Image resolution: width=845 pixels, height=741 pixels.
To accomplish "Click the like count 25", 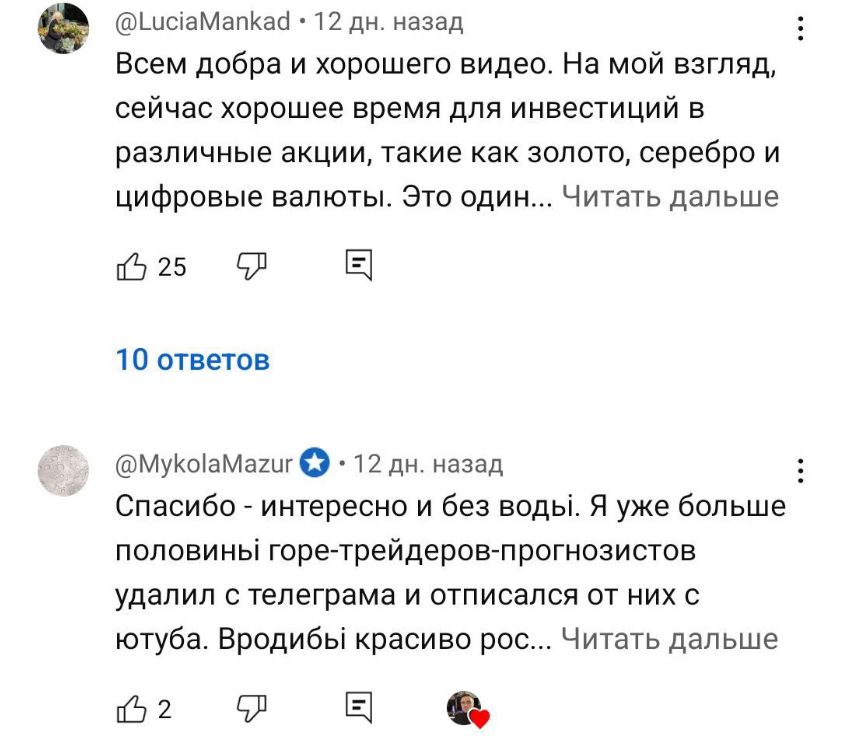I will [170, 266].
